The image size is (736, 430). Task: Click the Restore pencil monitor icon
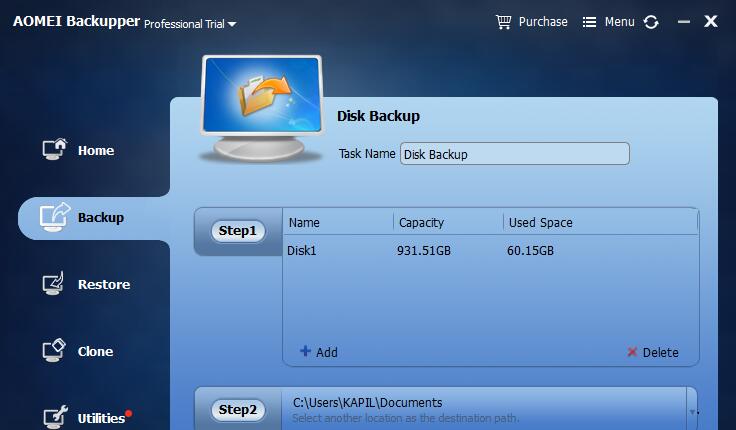(x=53, y=283)
